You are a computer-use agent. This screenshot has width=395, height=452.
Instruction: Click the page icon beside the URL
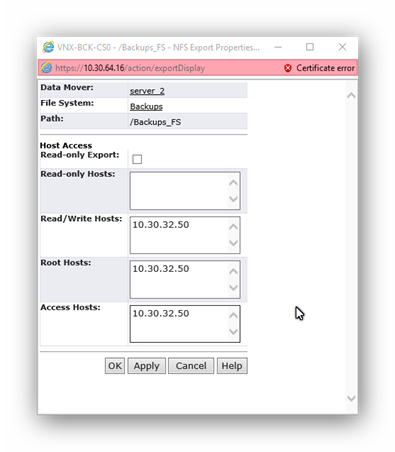[x=46, y=68]
